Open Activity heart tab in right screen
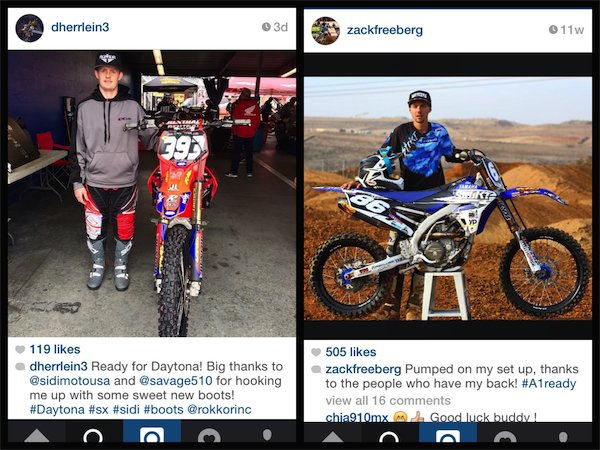The height and width of the screenshot is (450, 600). 505,437
